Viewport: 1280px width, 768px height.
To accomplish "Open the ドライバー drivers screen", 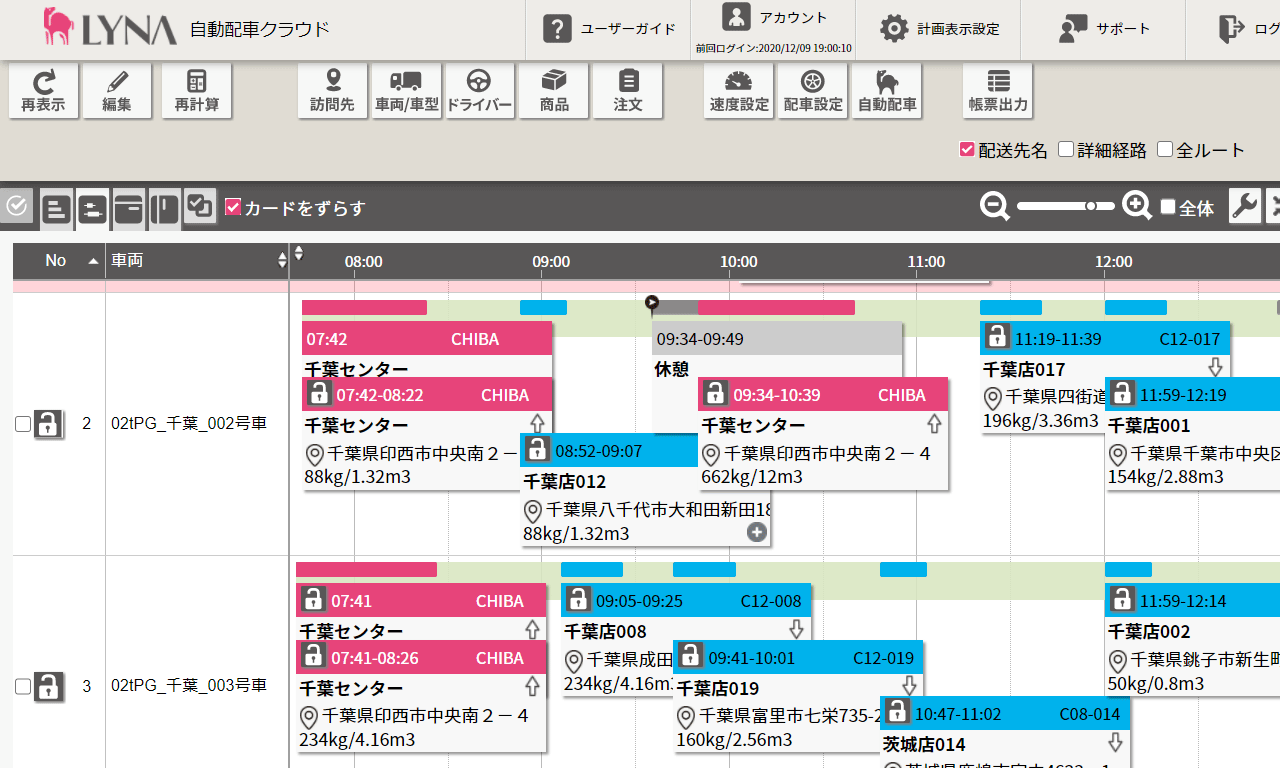I will [480, 91].
